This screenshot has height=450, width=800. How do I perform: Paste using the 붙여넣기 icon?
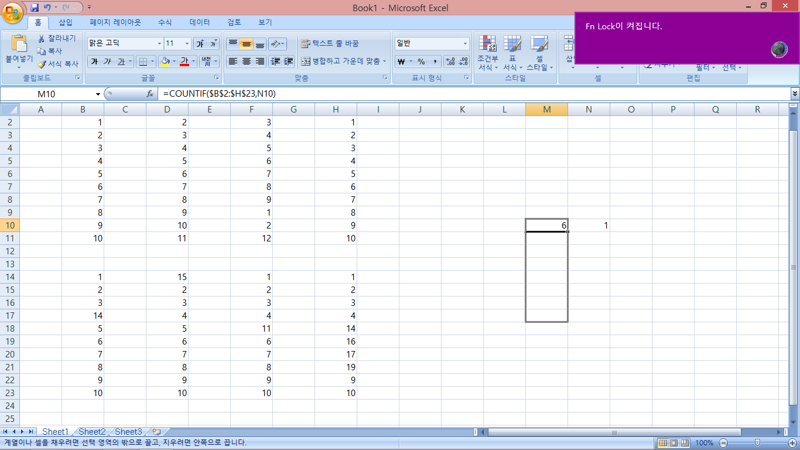pyautogui.click(x=19, y=44)
